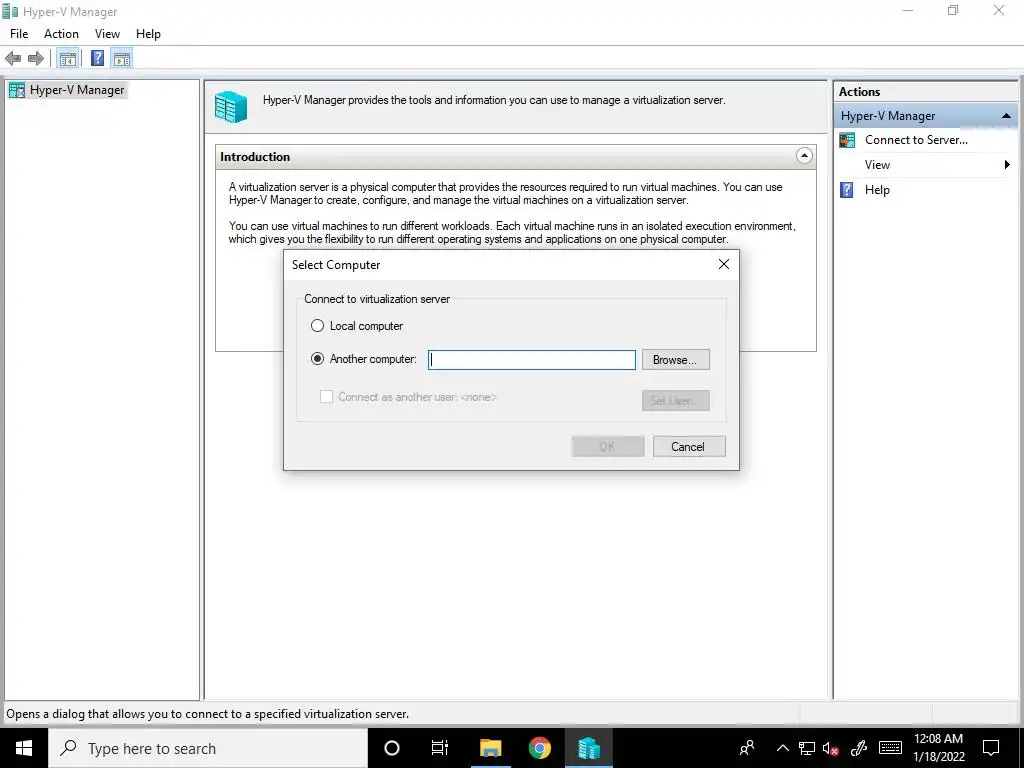Click Hyper-V Manager taskbar icon
Viewport: 1024px width, 768px height.
[588, 748]
